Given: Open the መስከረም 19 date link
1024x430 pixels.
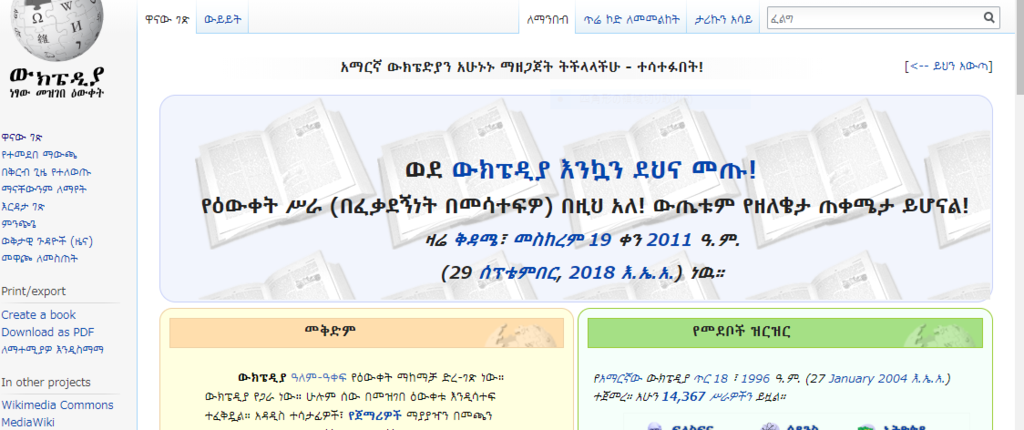Looking at the screenshot, I should point(562,240).
